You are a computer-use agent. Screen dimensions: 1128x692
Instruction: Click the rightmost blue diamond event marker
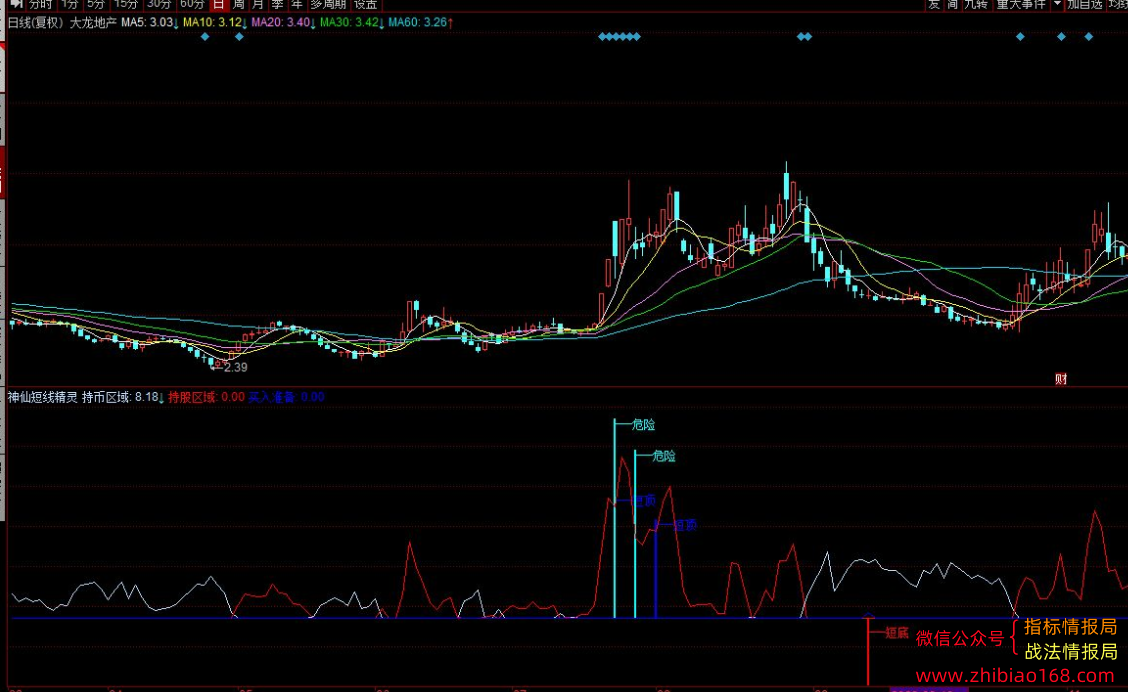tap(1088, 37)
